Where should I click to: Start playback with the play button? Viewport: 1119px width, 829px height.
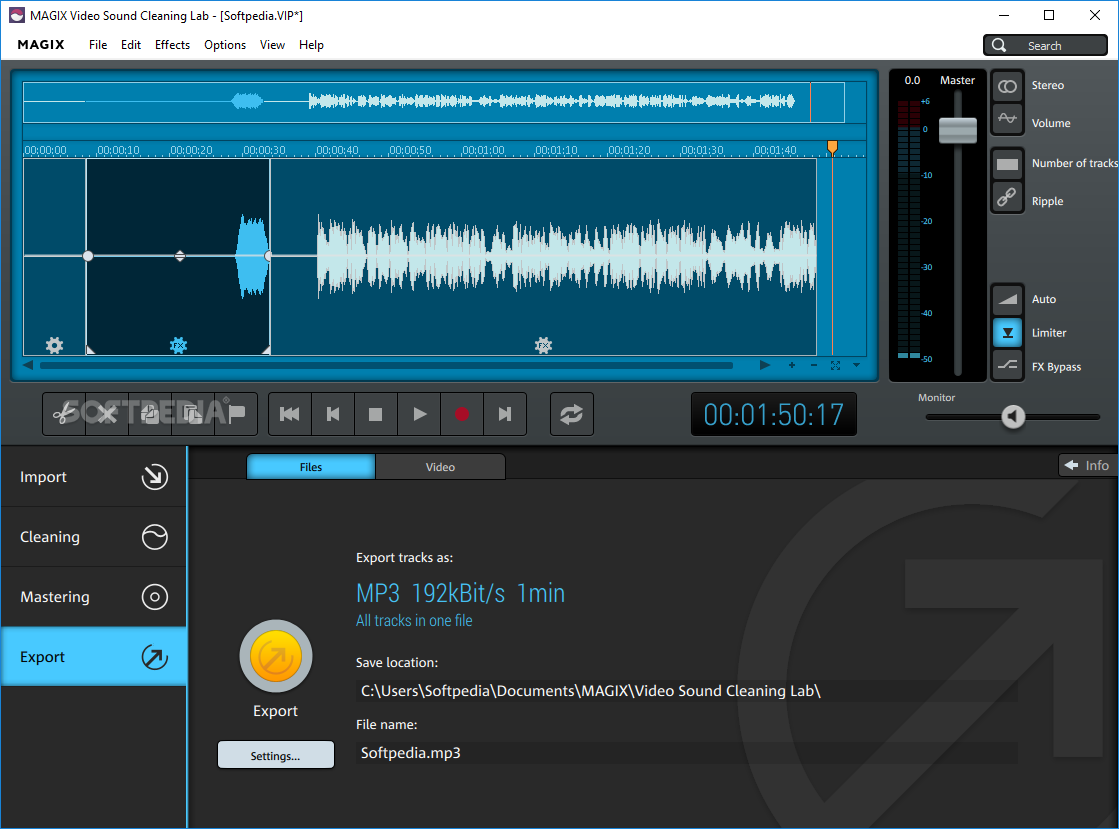[x=419, y=414]
